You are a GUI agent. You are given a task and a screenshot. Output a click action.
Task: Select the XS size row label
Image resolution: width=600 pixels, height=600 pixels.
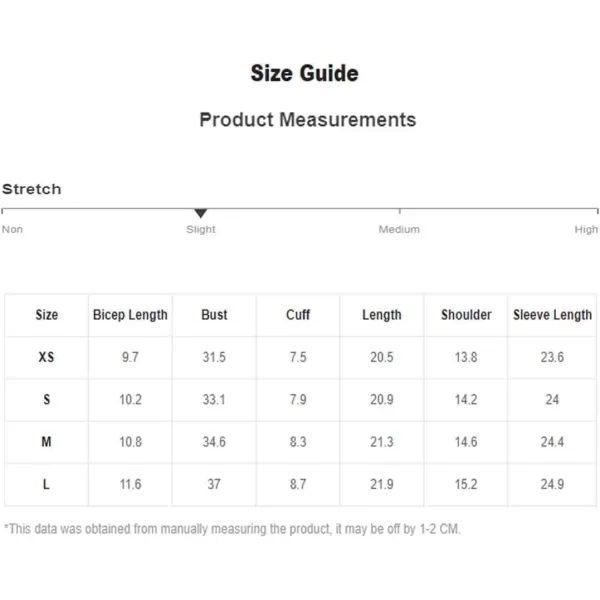[46, 357]
